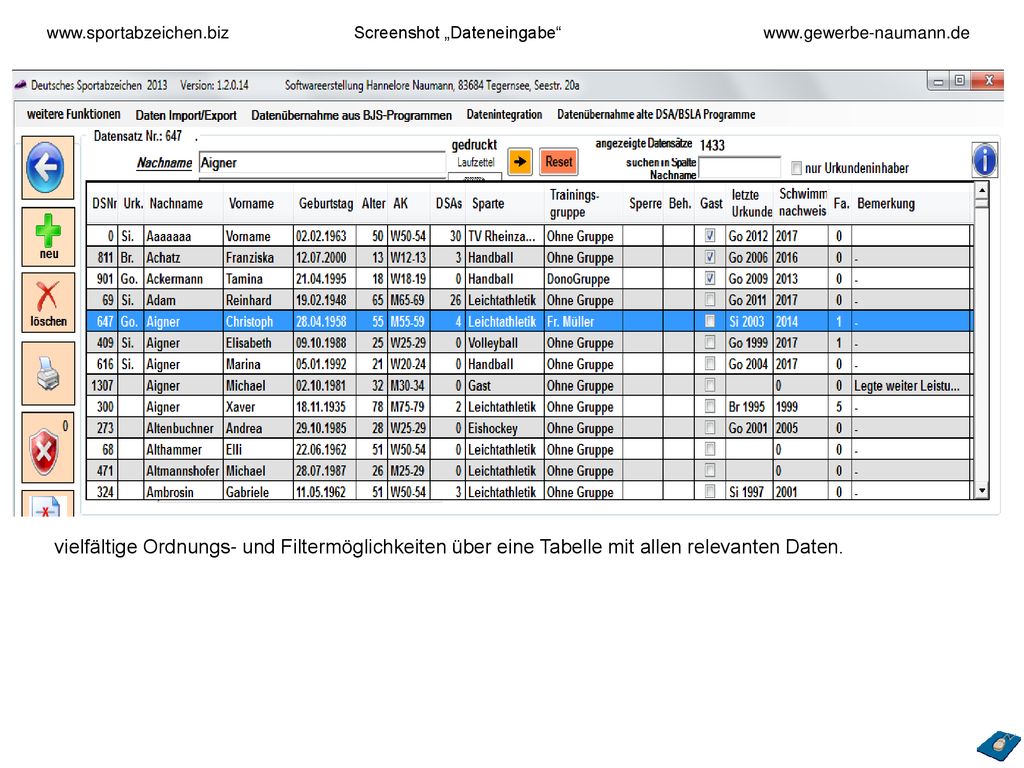Image resolution: width=1024 pixels, height=768 pixels.
Task: Toggle Gast checkbox for Aigner Elisabeth
Action: point(710,342)
